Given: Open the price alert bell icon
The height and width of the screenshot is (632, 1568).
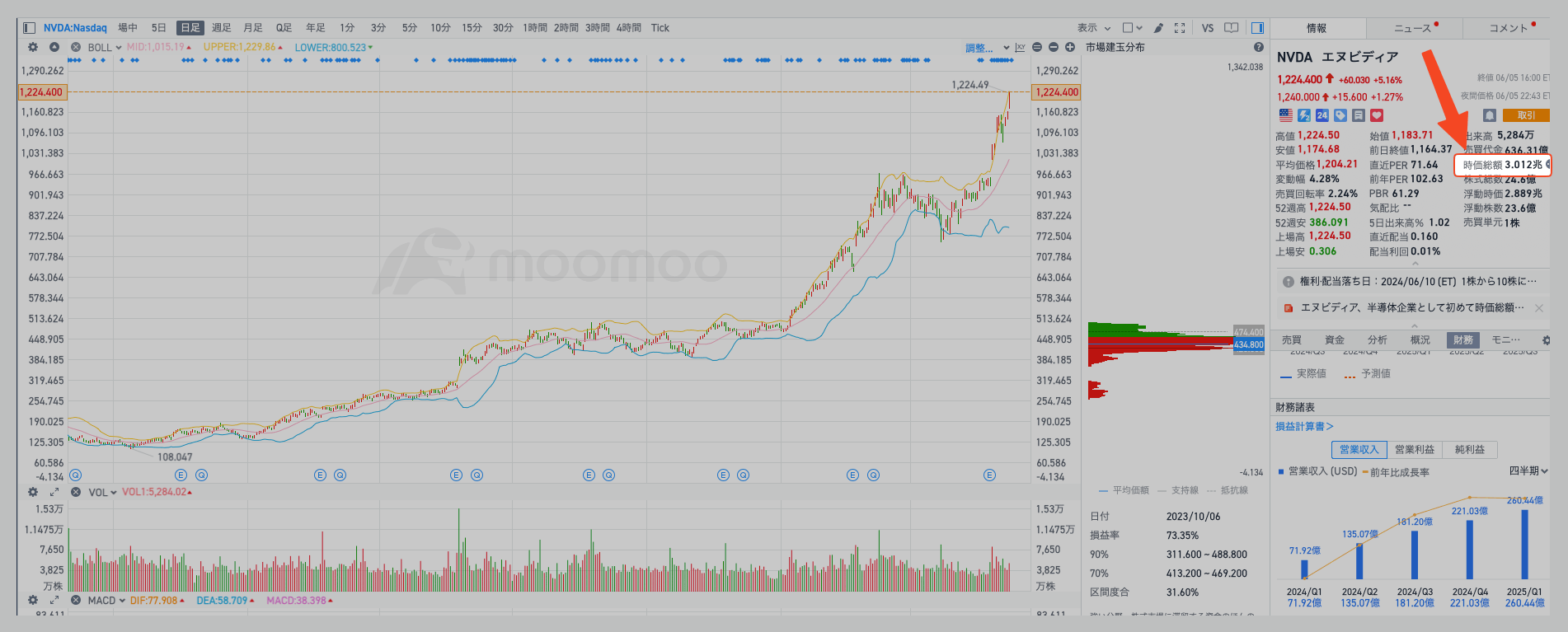Looking at the screenshot, I should (1490, 115).
